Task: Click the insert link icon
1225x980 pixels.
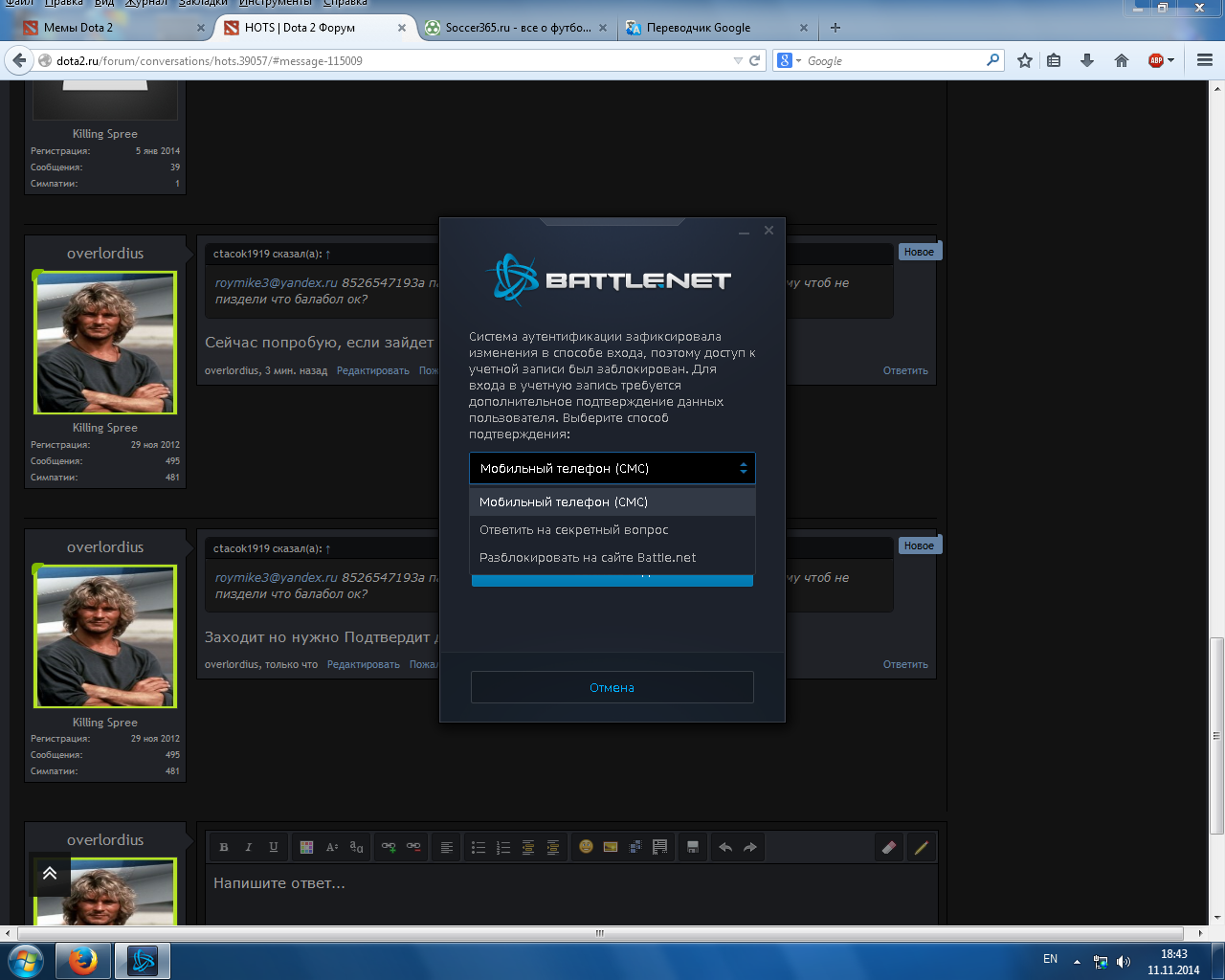Action: 389,847
